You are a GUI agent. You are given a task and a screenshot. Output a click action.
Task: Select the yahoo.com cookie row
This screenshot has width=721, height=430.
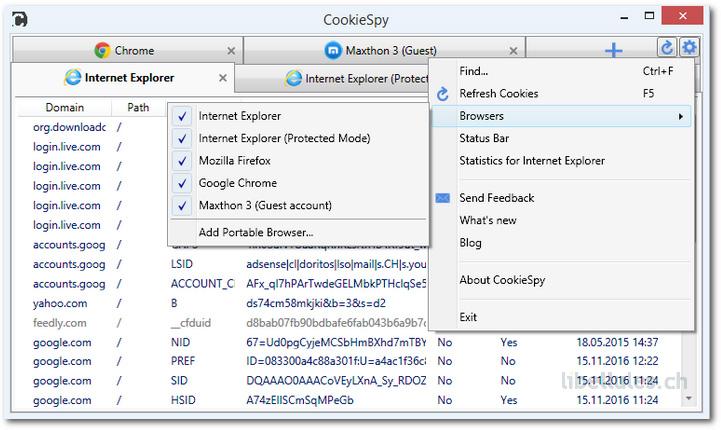60,303
